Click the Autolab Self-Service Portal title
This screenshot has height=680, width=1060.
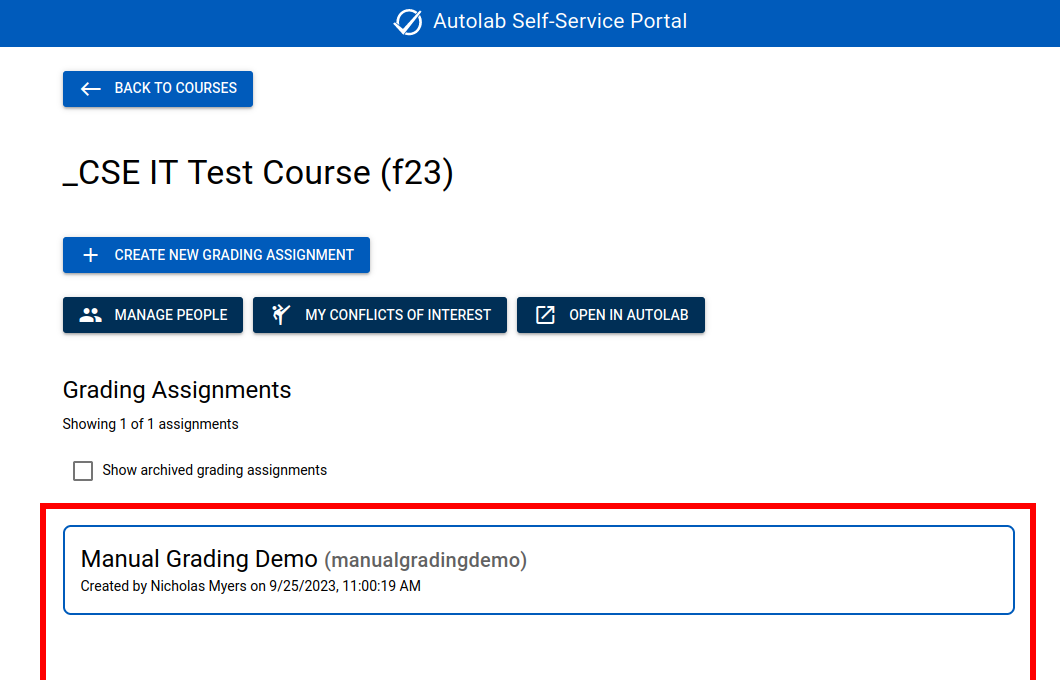click(x=560, y=21)
